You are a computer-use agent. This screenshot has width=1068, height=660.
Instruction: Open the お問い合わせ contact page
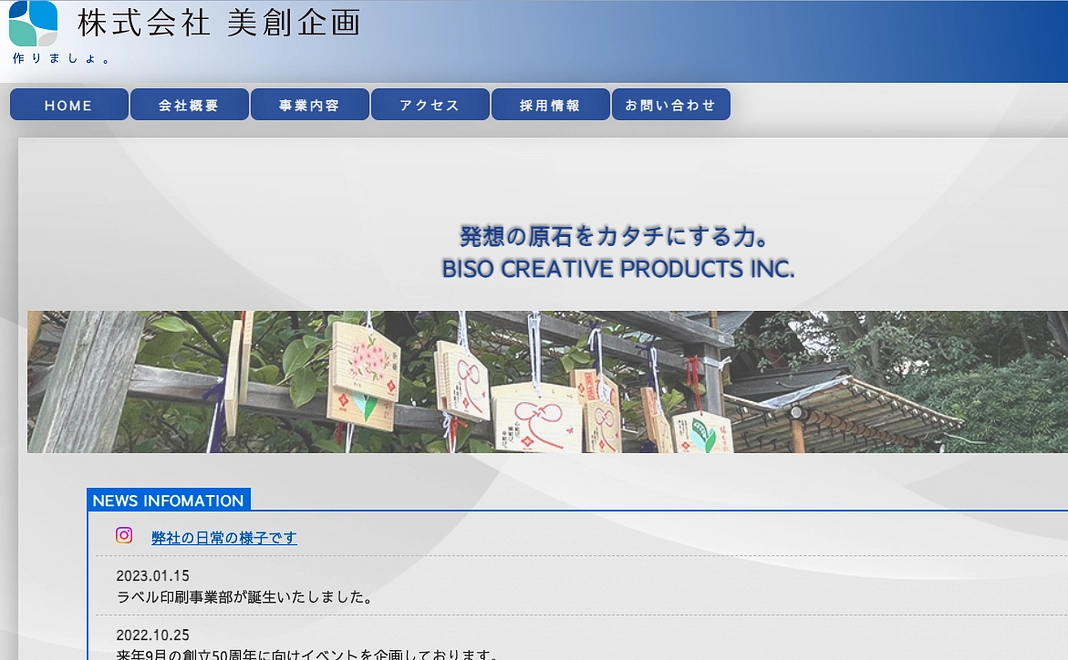click(671, 104)
